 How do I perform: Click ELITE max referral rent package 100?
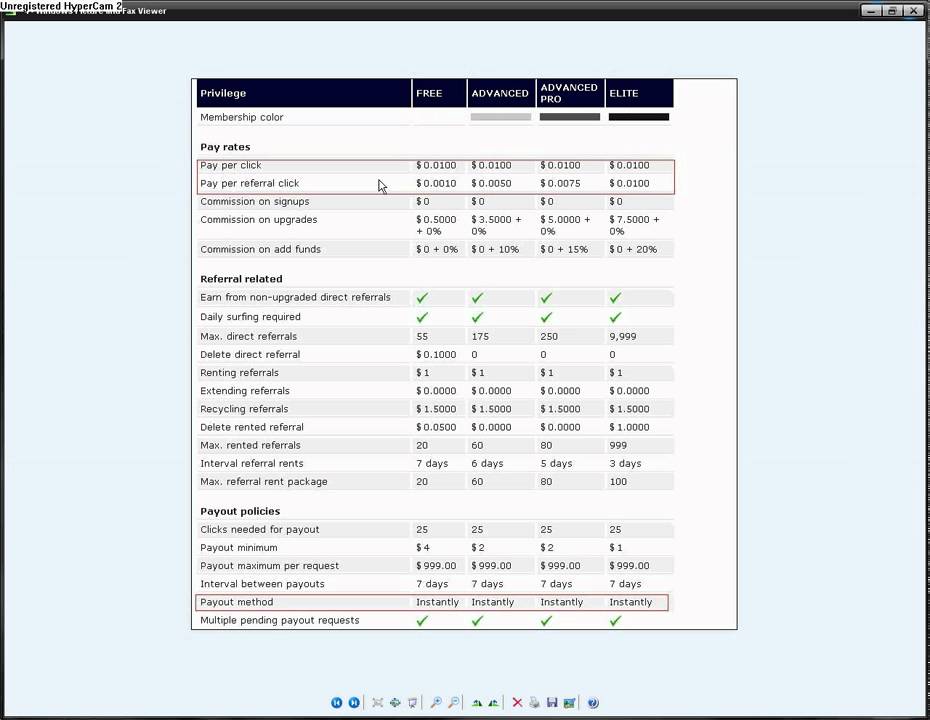click(618, 482)
